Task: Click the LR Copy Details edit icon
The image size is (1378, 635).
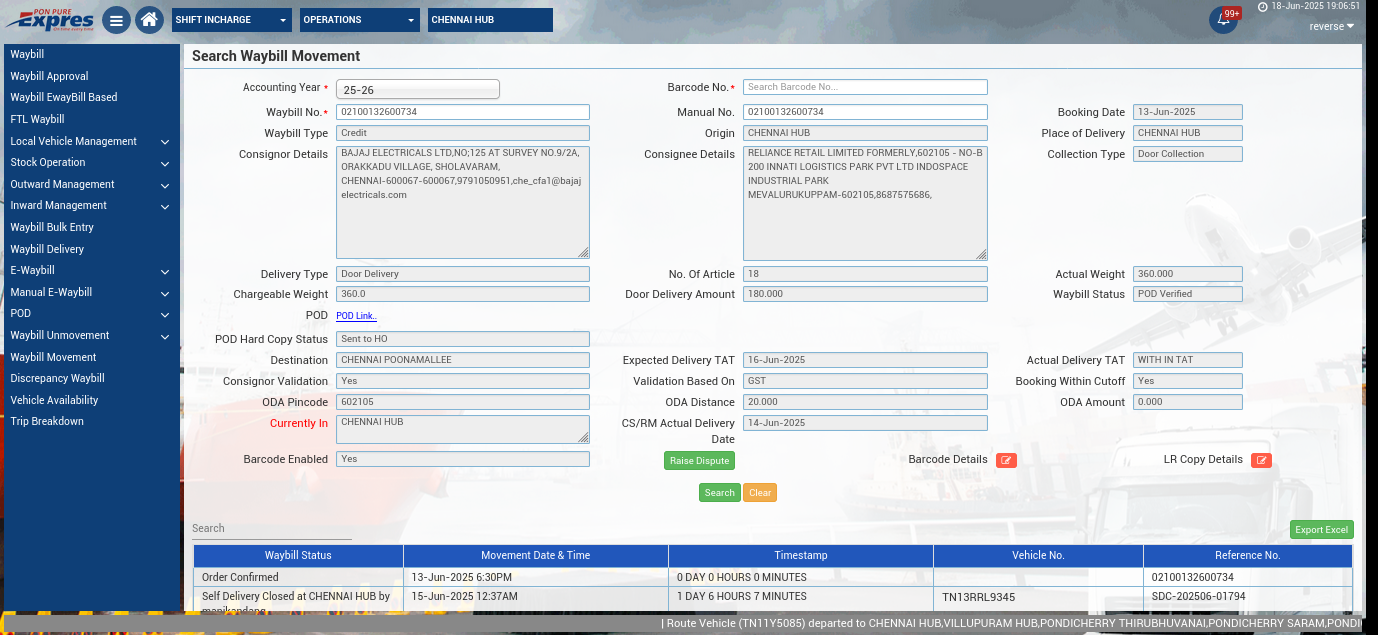Action: coord(1261,460)
